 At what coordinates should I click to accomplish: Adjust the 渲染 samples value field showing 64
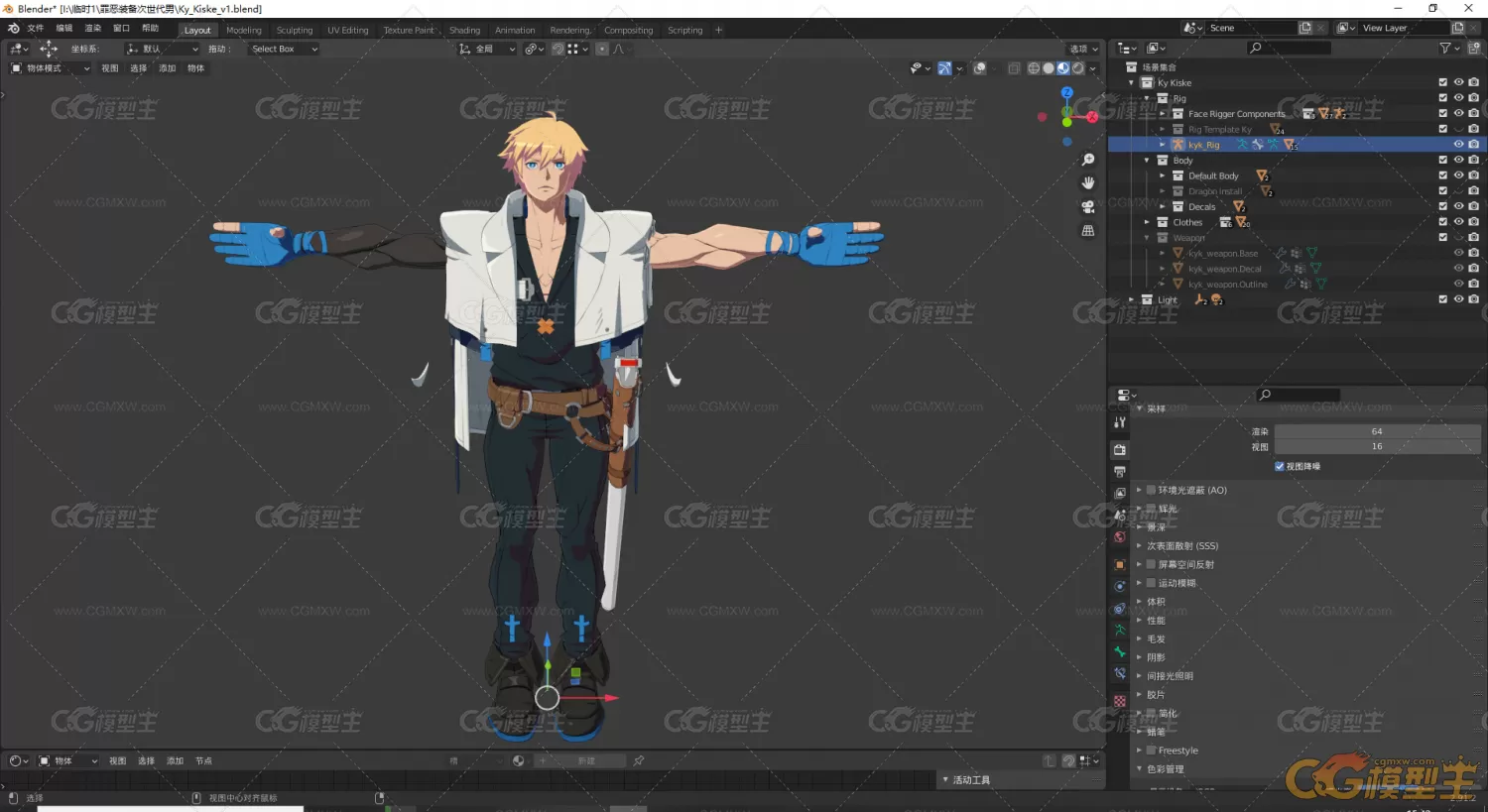pos(1377,431)
